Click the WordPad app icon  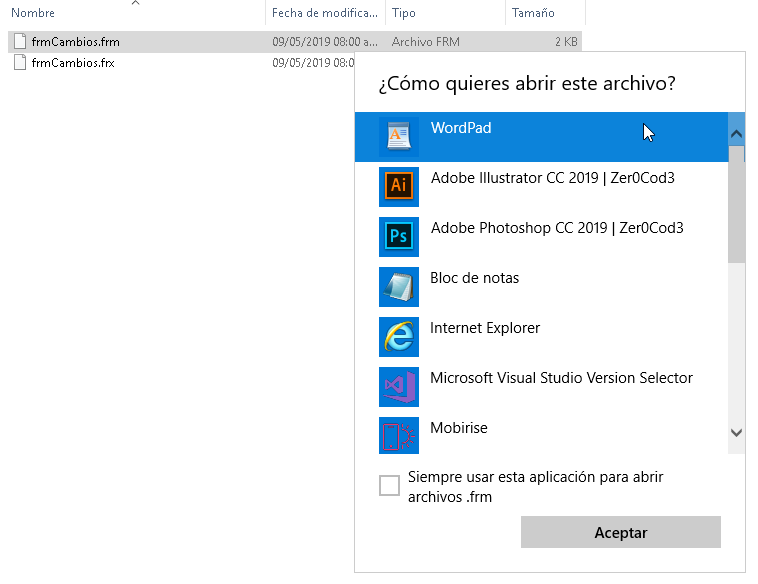[x=399, y=137]
